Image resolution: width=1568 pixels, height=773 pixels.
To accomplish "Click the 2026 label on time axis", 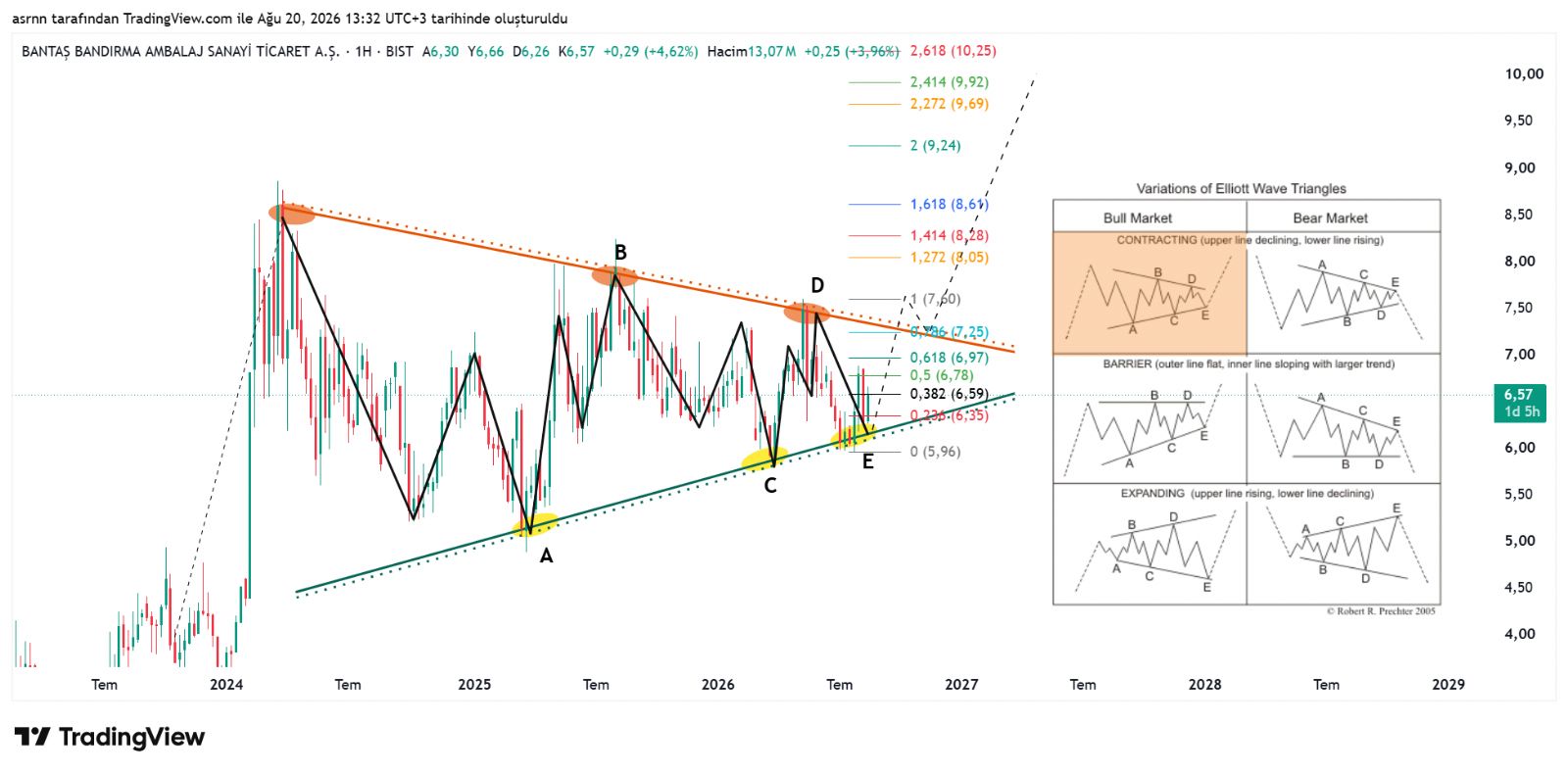I will tap(718, 685).
